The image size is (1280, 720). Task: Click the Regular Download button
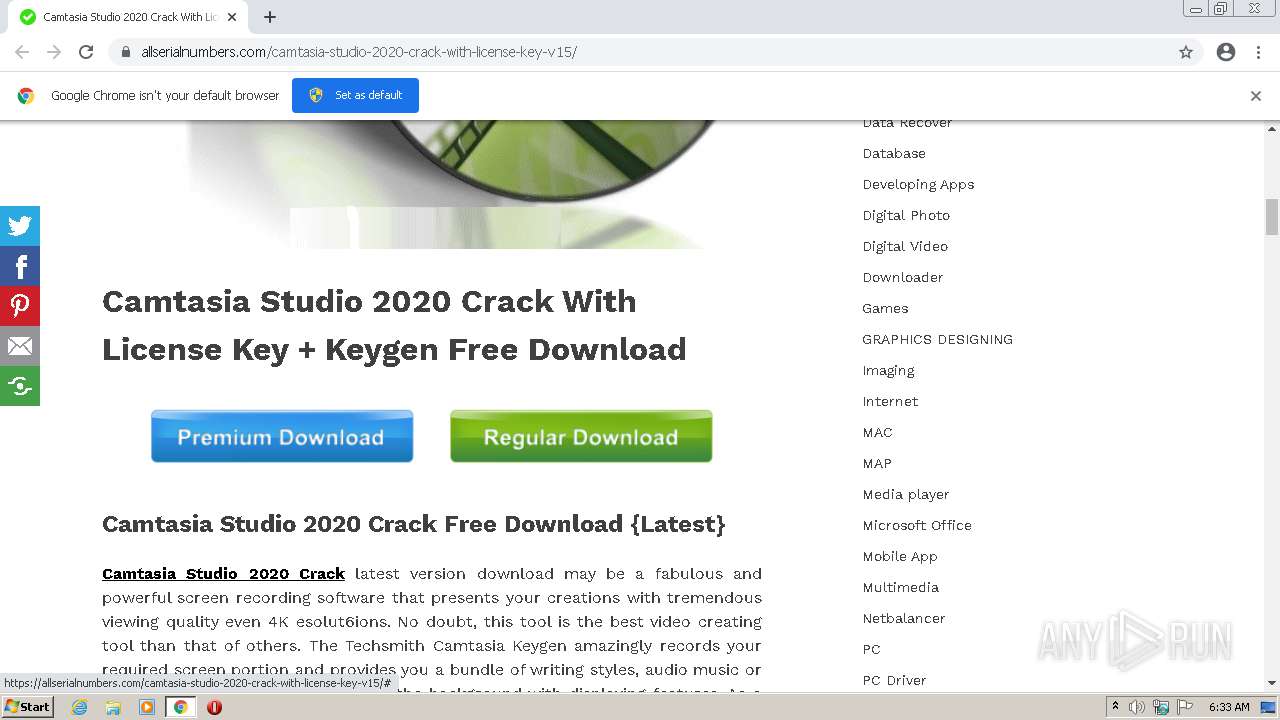(x=581, y=436)
